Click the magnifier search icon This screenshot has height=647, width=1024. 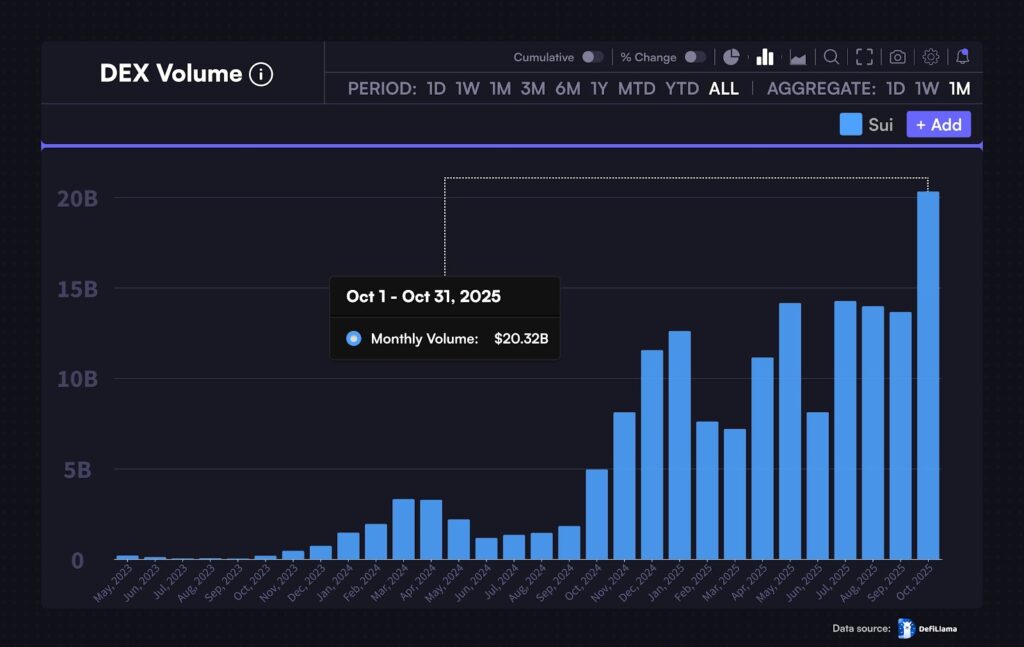(x=831, y=57)
